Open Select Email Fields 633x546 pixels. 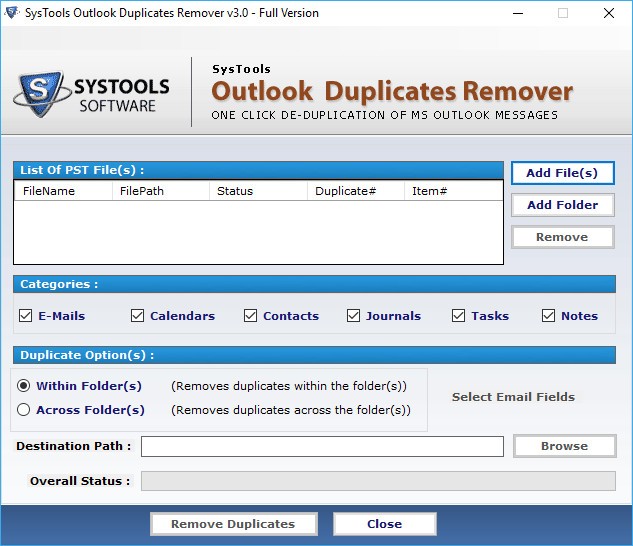coord(513,397)
